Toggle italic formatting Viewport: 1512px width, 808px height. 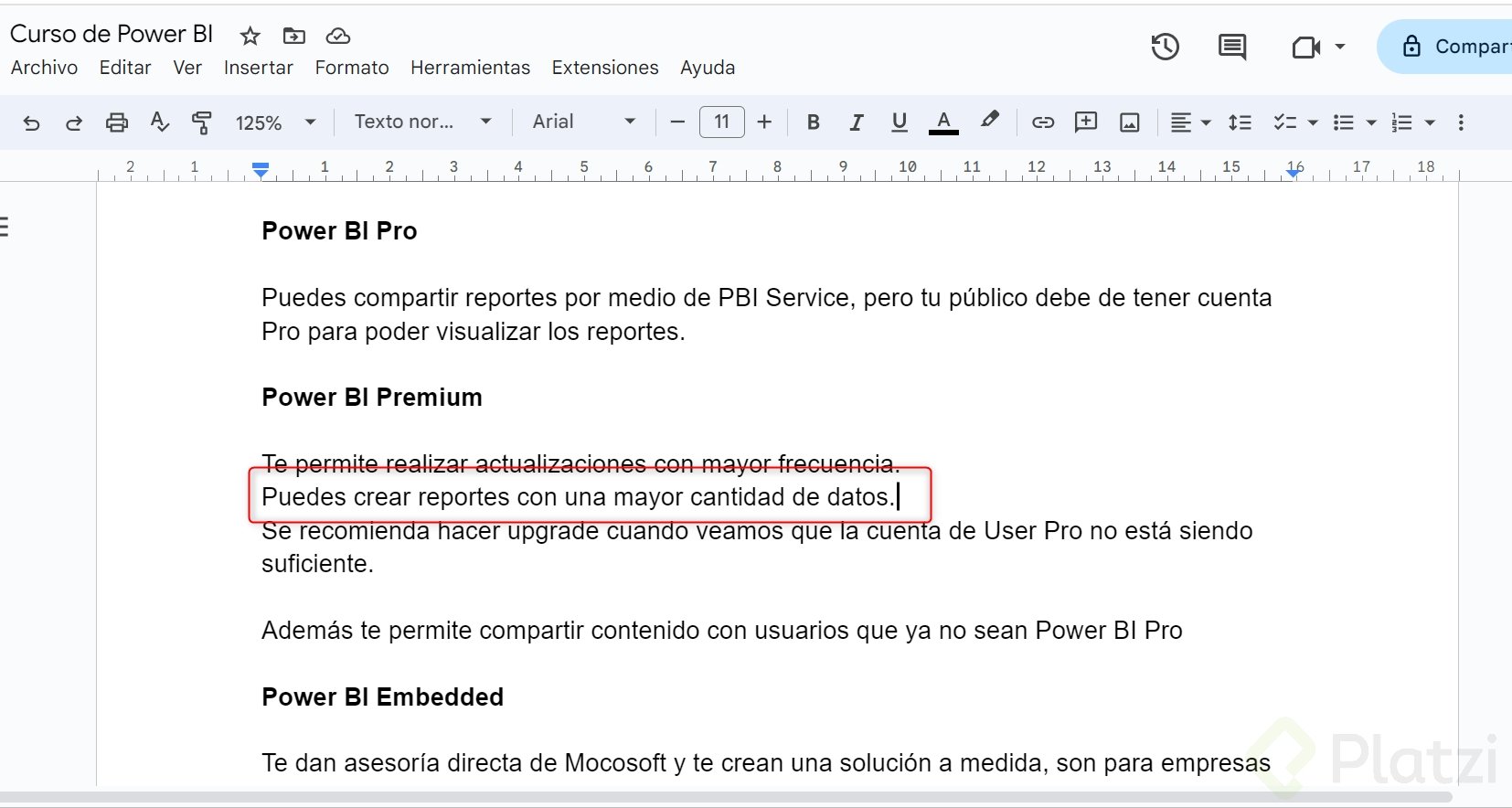857,122
